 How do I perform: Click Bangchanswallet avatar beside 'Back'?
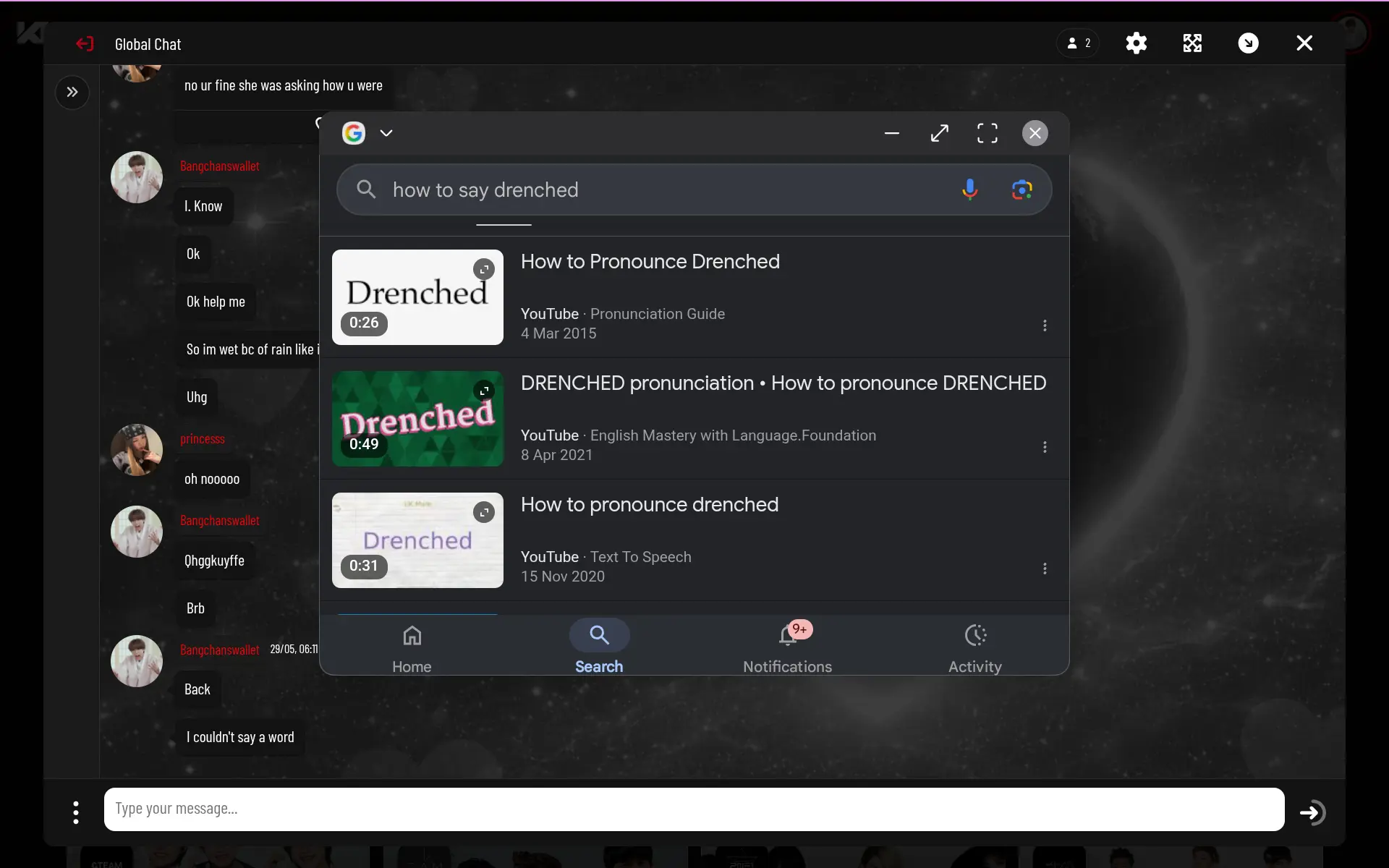137,661
